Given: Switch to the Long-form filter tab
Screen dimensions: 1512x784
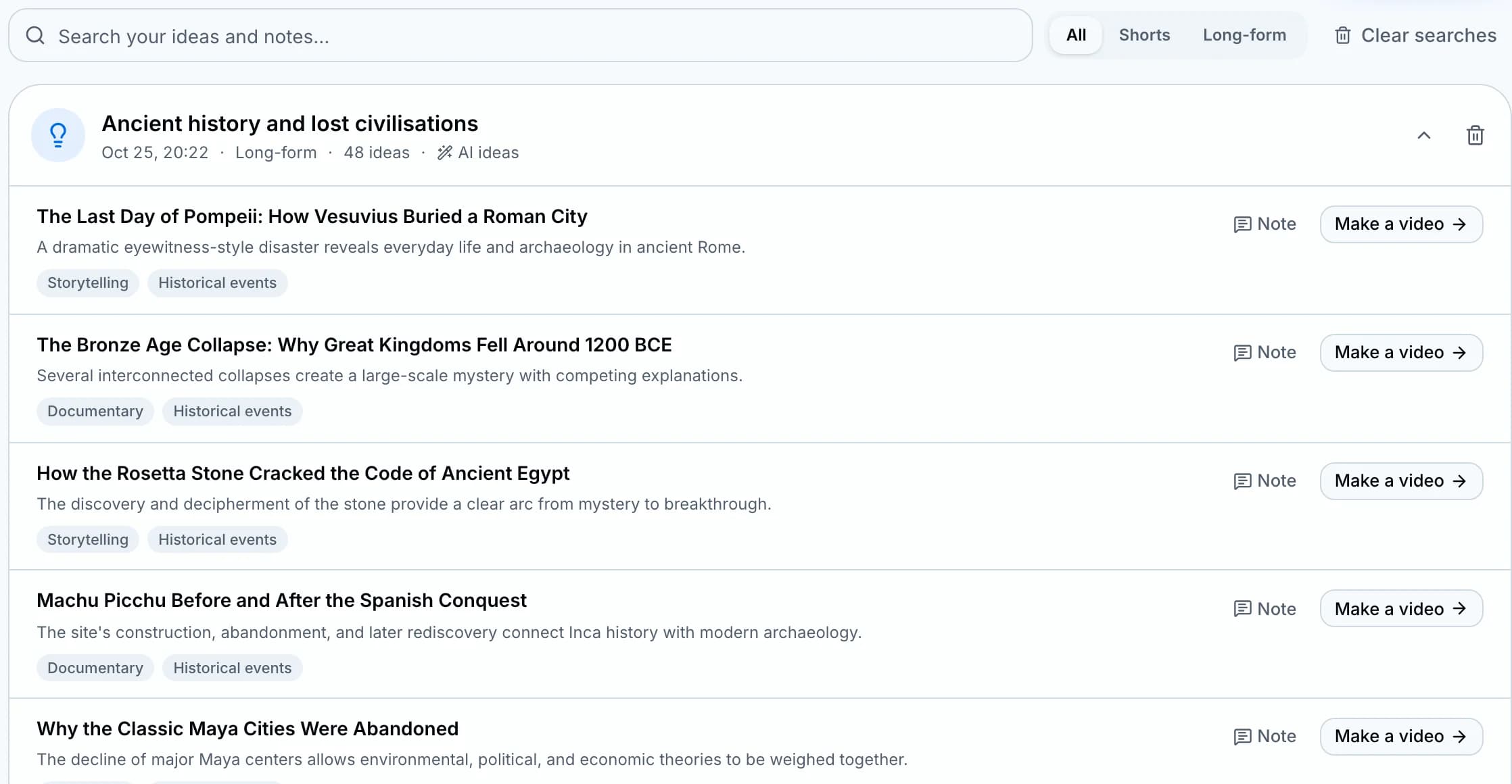Looking at the screenshot, I should (x=1244, y=35).
